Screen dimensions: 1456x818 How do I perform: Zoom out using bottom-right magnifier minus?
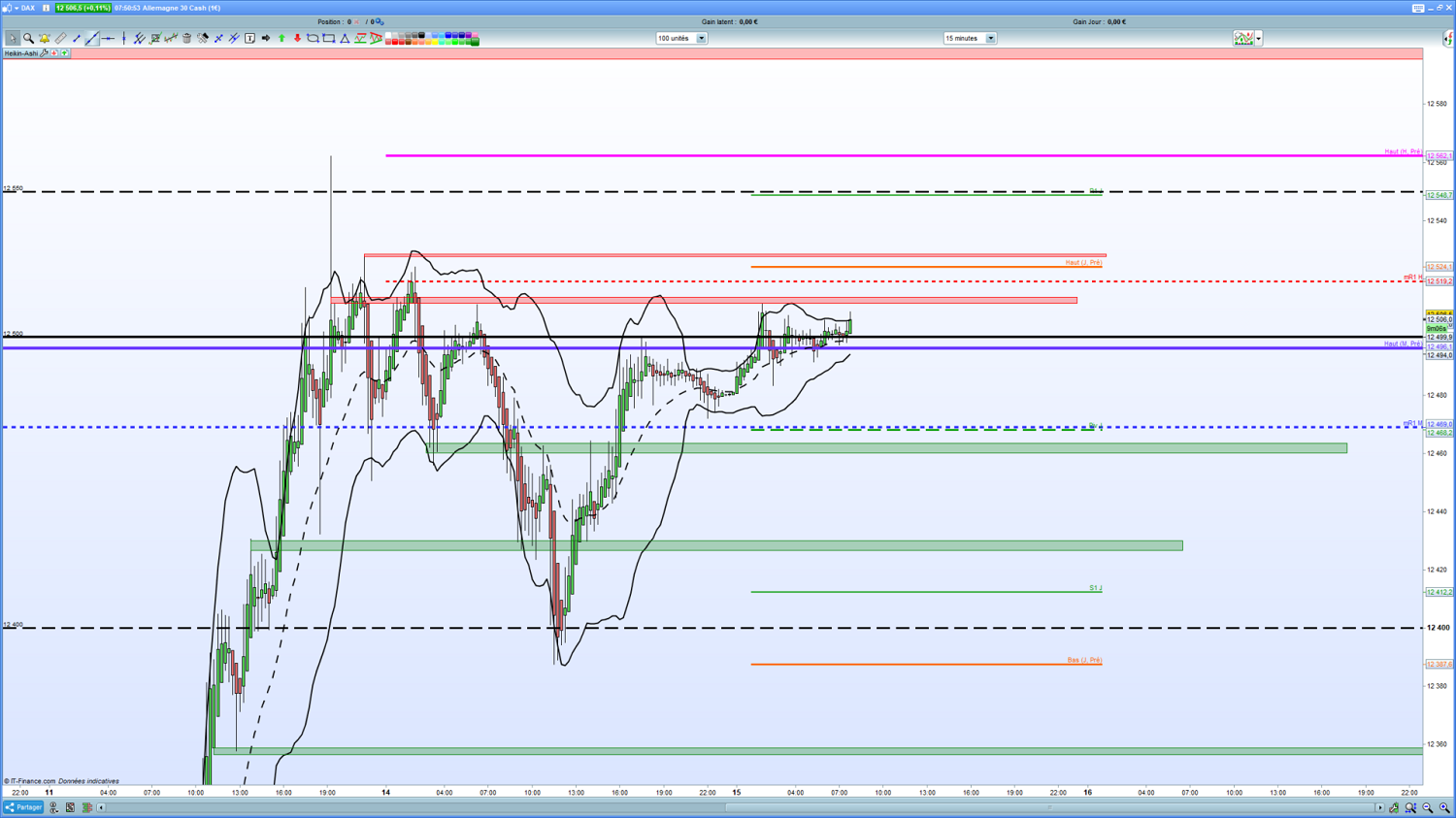coord(1428,807)
